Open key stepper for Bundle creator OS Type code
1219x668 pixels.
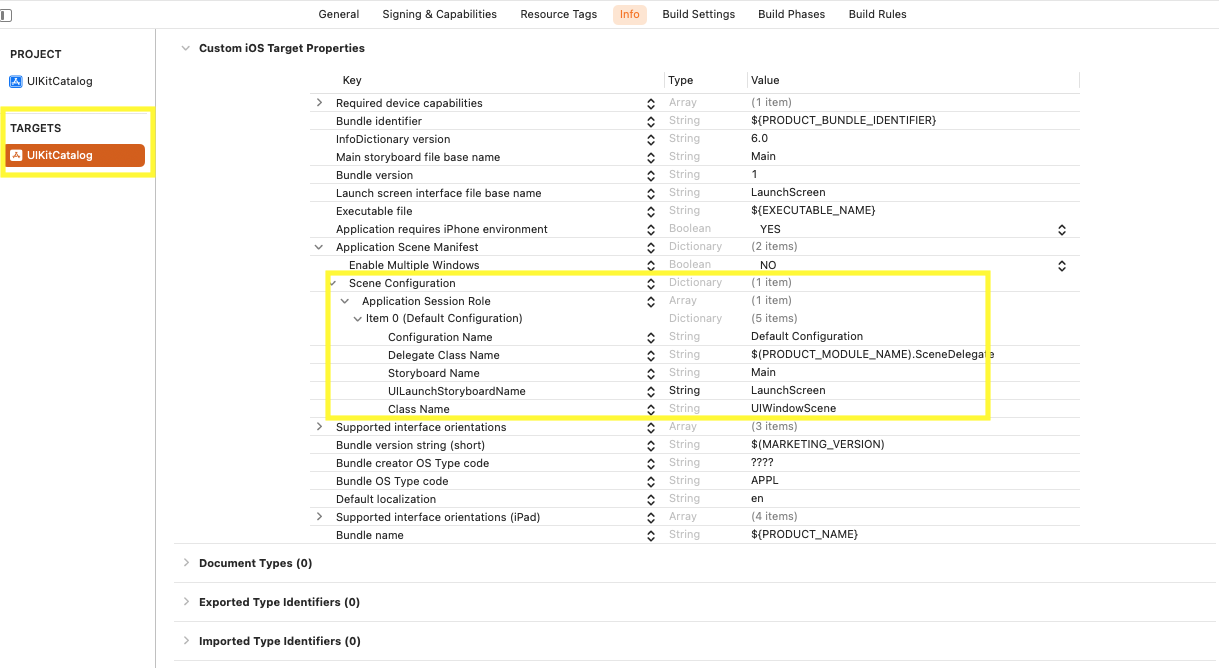pos(651,463)
